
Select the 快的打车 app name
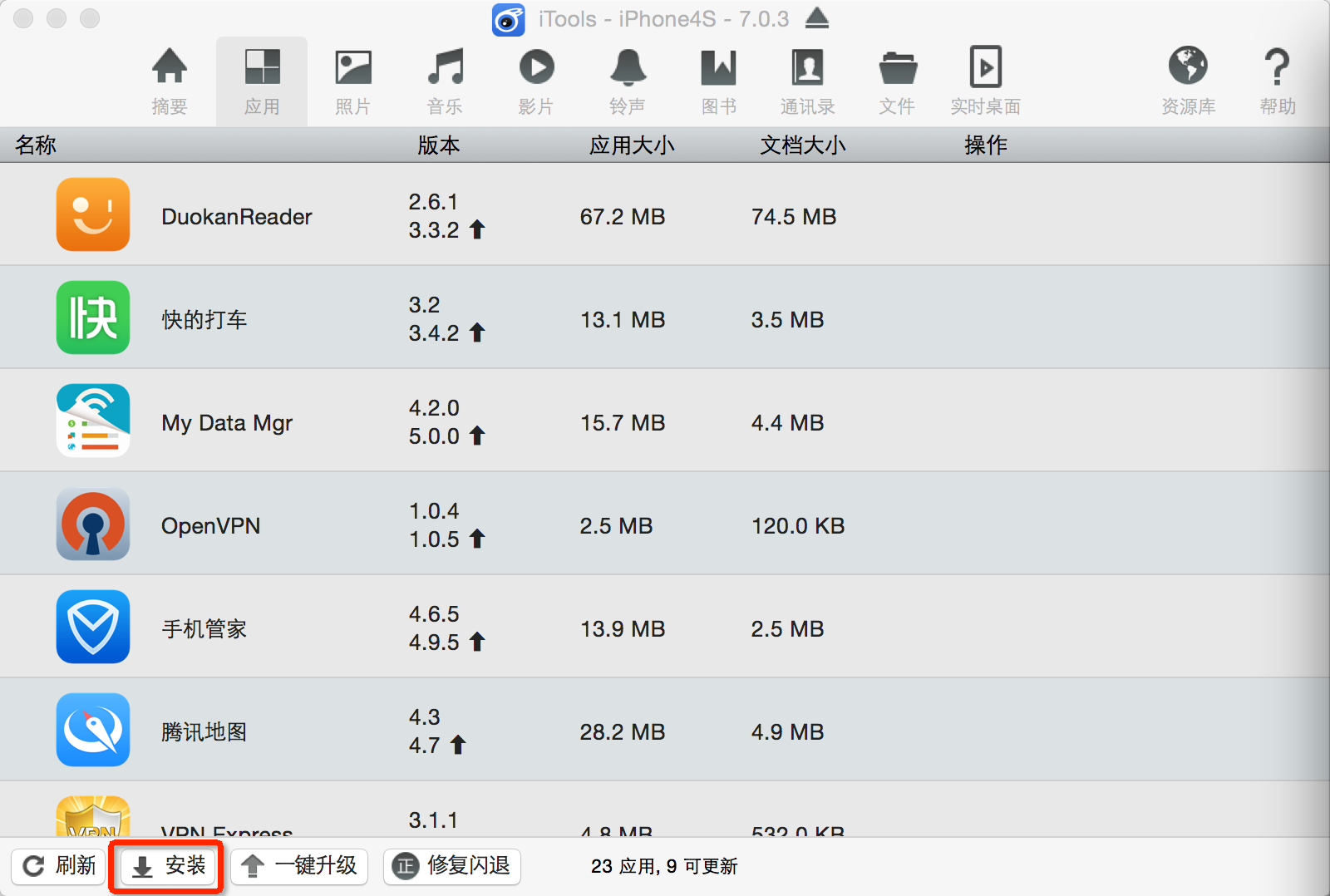pos(204,320)
